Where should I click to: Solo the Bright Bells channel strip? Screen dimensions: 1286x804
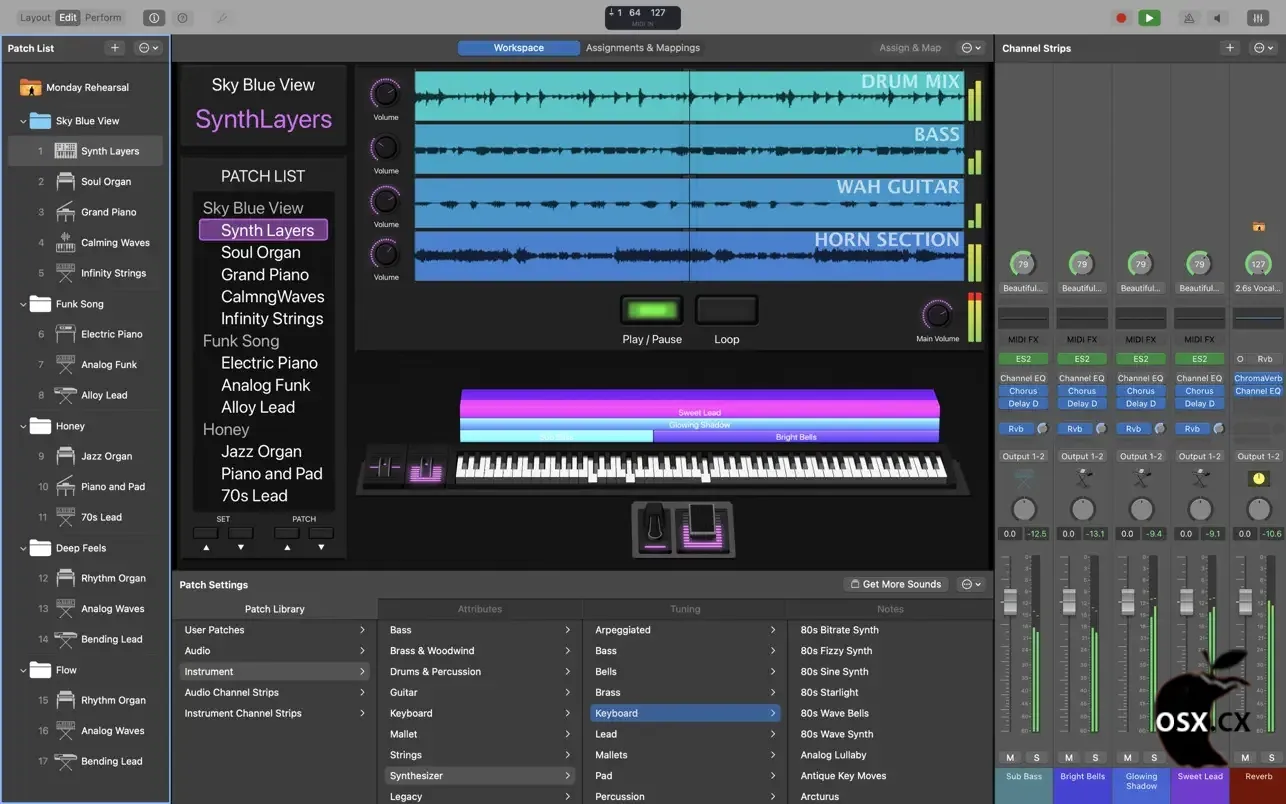coord(1095,758)
